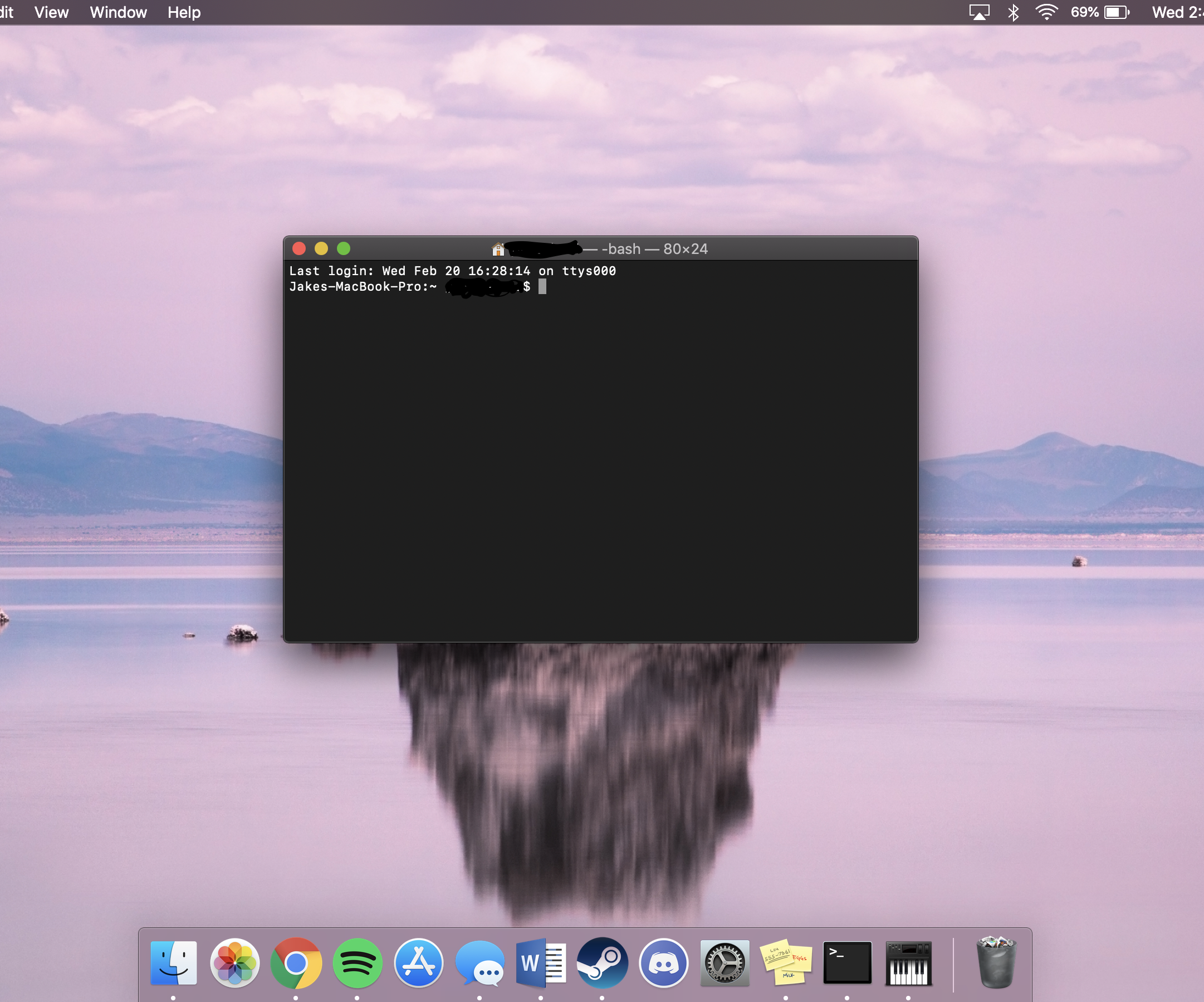Open the Messages app
The width and height of the screenshot is (1204, 1002).
point(481,964)
